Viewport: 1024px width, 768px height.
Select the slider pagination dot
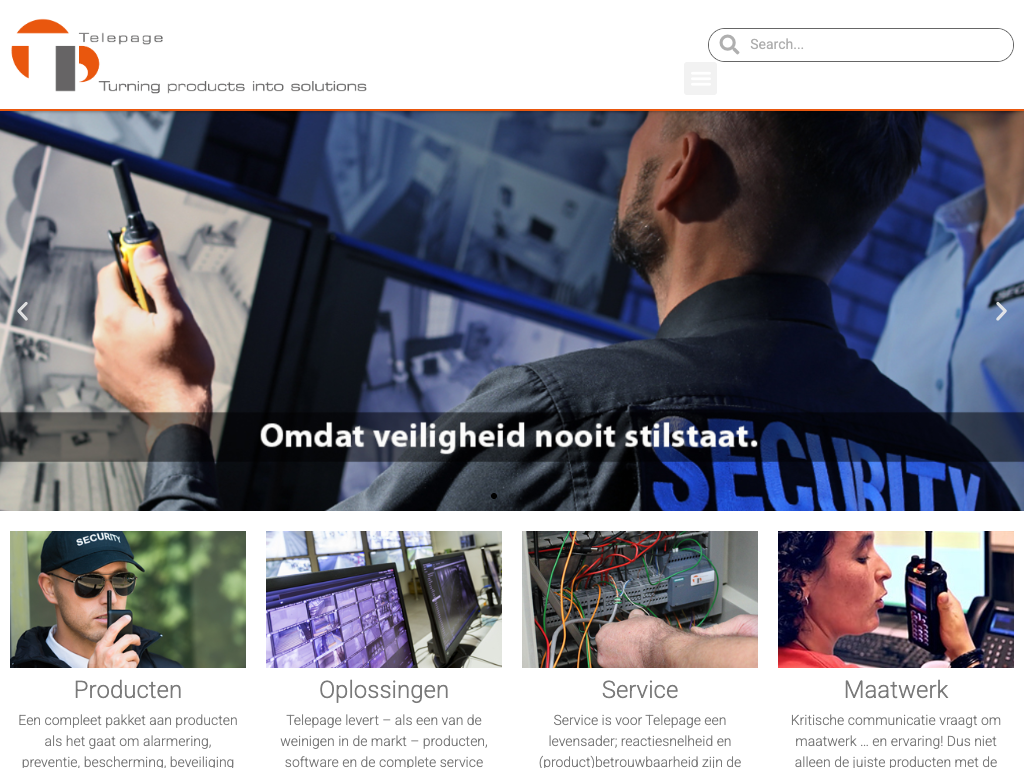(x=494, y=496)
